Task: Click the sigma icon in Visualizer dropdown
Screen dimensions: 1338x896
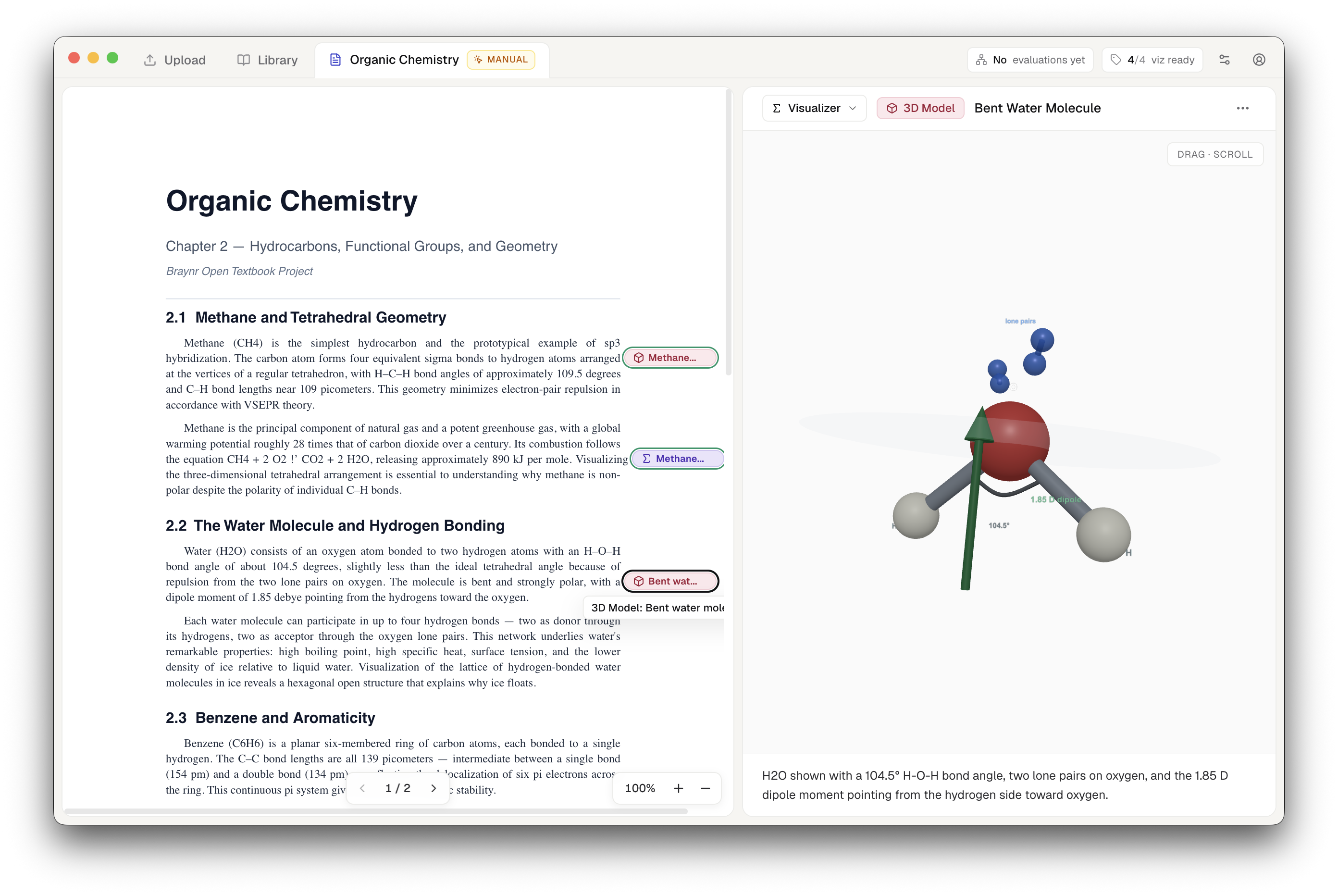Action: pos(776,108)
